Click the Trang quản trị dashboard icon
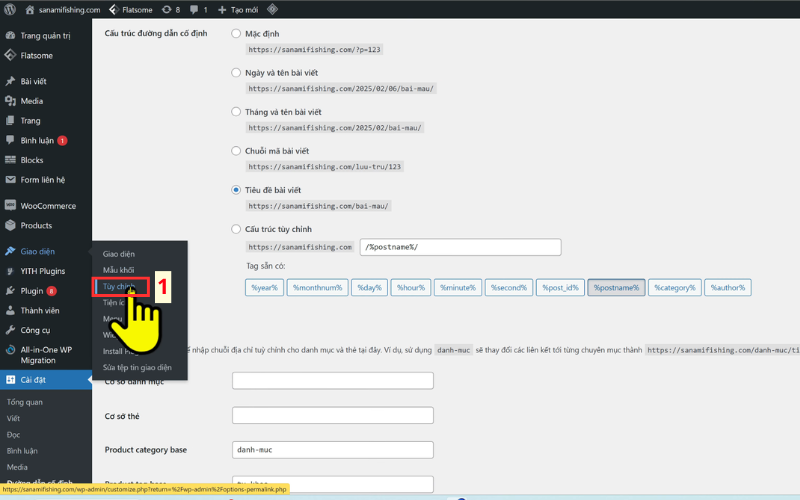Screen dimensions: 800x500 [x=10, y=35]
